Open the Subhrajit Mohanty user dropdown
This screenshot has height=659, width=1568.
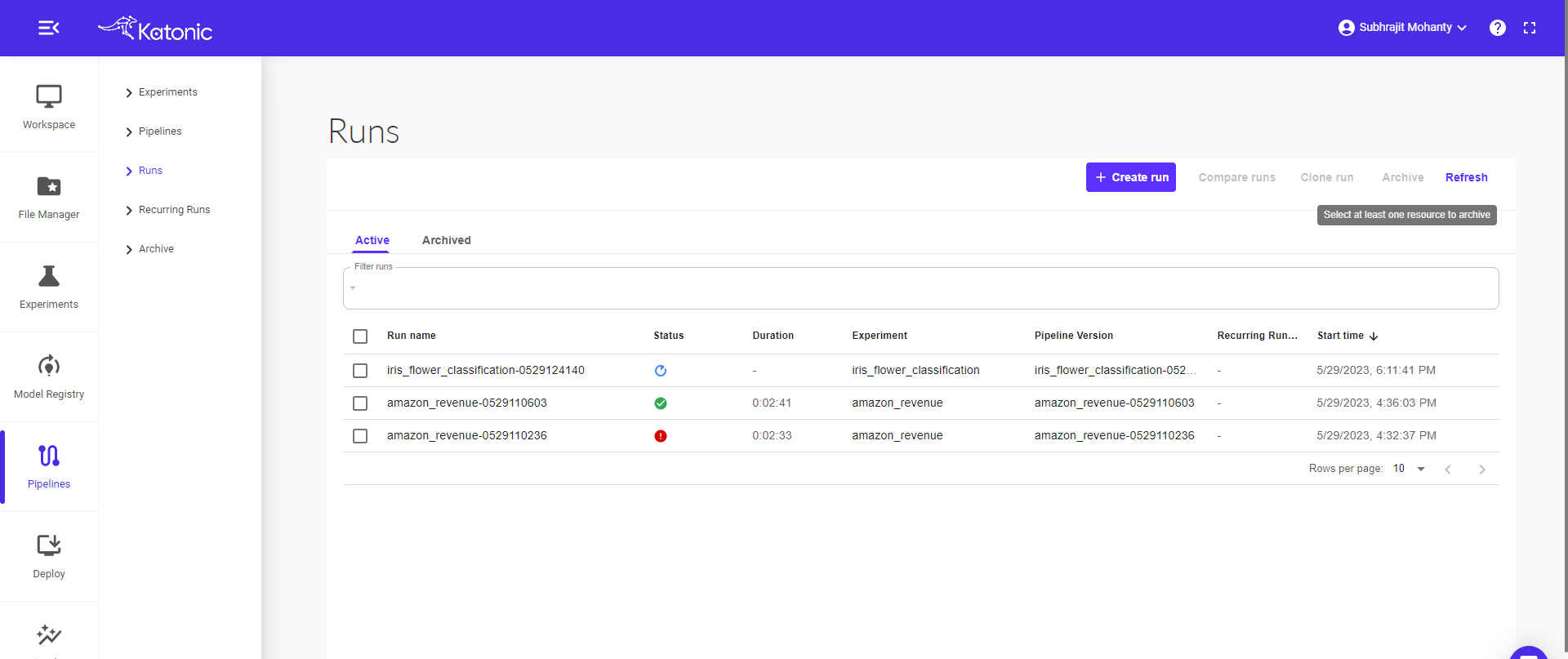tap(1403, 28)
